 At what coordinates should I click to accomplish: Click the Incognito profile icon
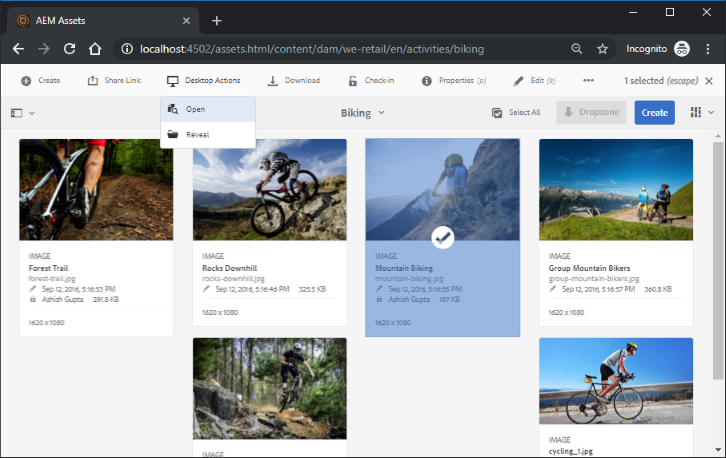[682, 49]
